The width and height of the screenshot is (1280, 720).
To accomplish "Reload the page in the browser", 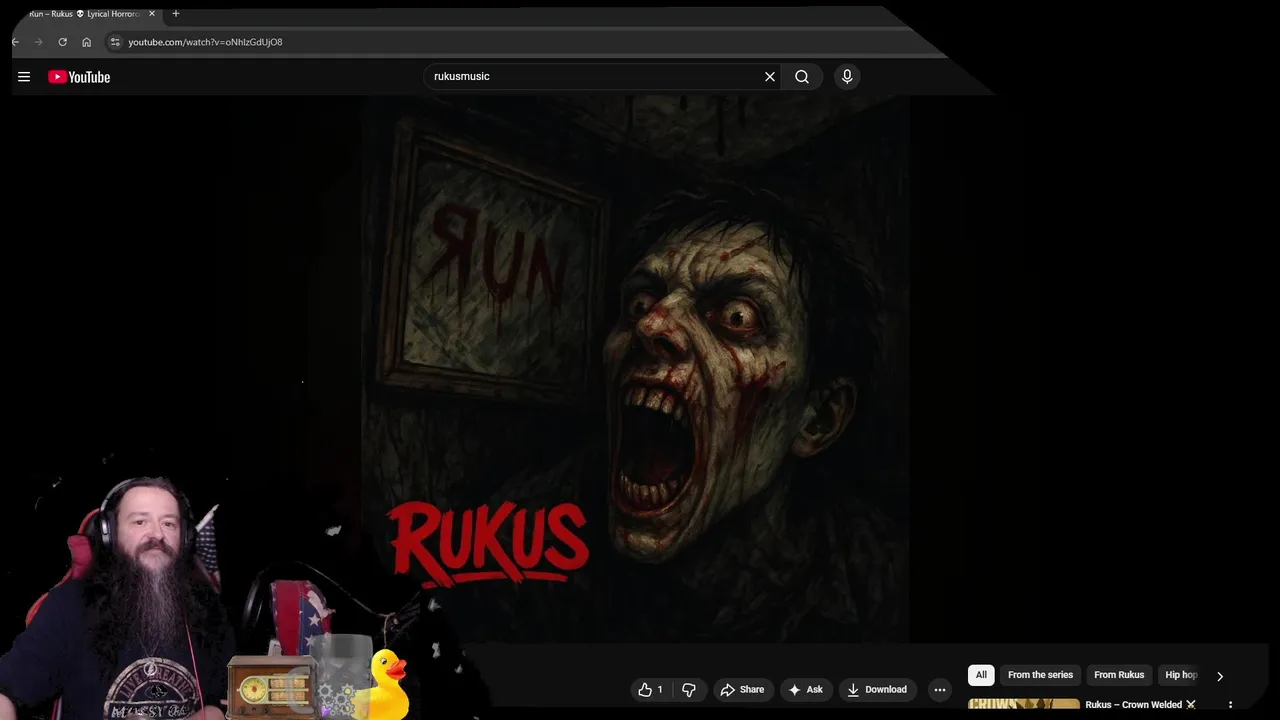I will [x=62, y=42].
